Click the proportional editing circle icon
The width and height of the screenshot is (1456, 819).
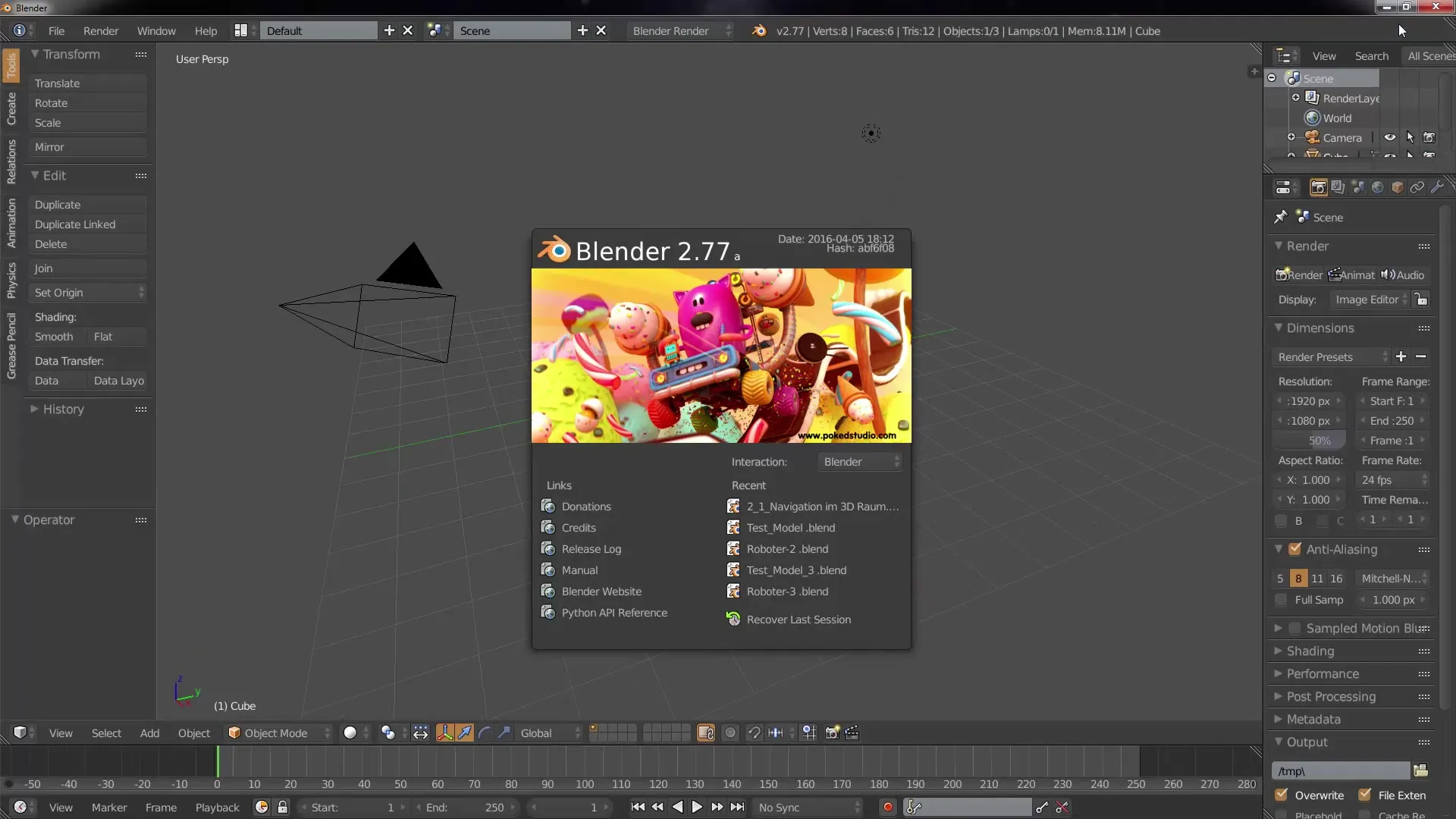(x=730, y=733)
